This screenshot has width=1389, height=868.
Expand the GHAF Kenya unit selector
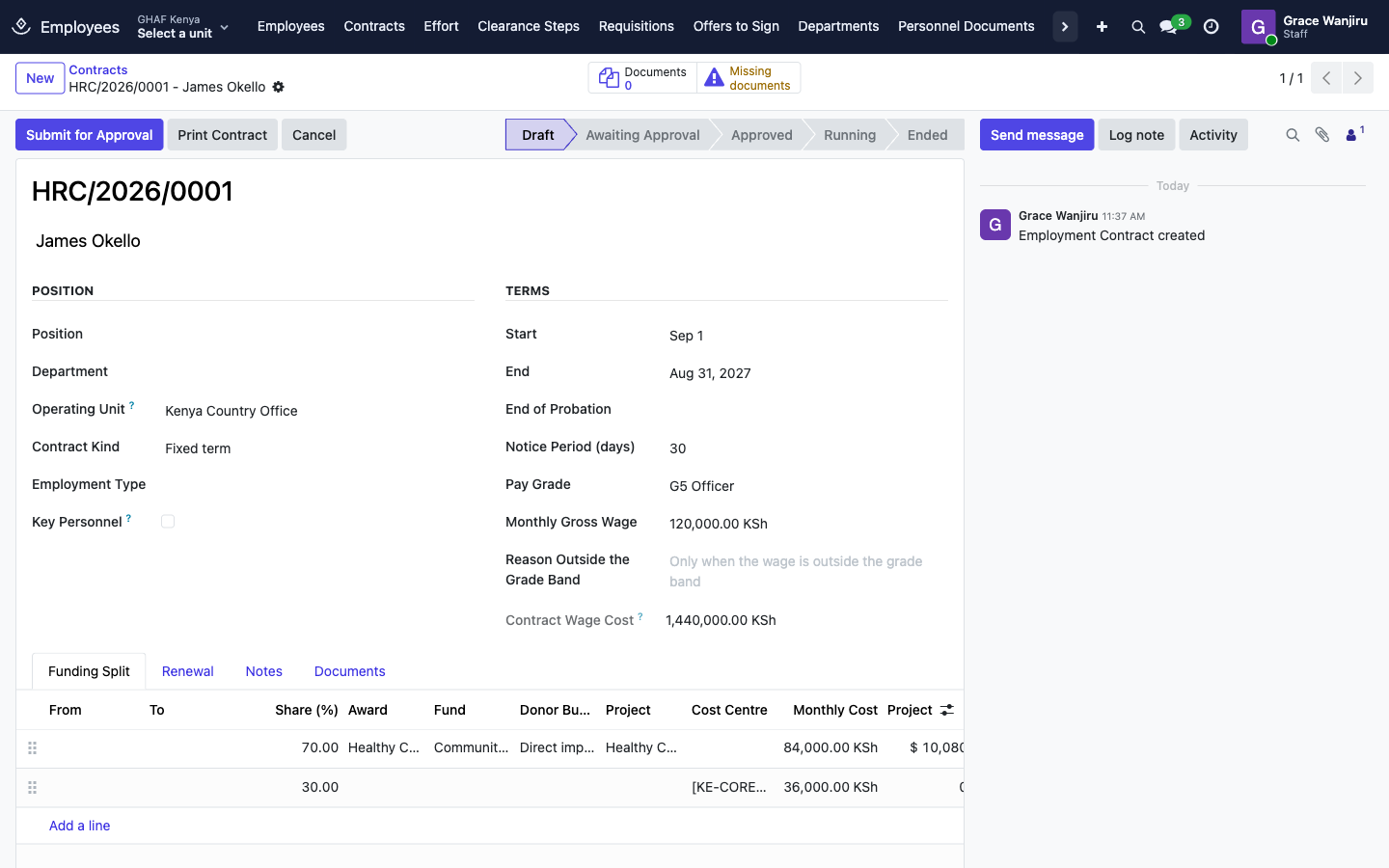183,27
